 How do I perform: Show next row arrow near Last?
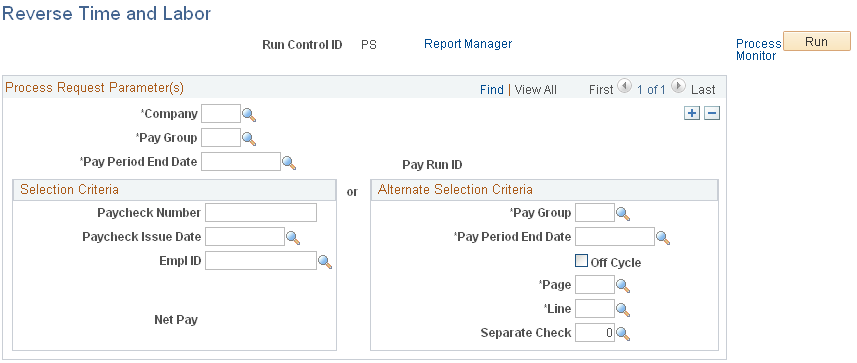point(678,86)
